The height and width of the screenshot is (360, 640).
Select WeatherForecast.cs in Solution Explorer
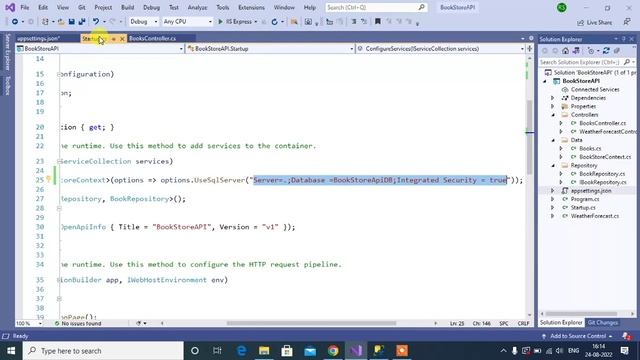point(595,216)
